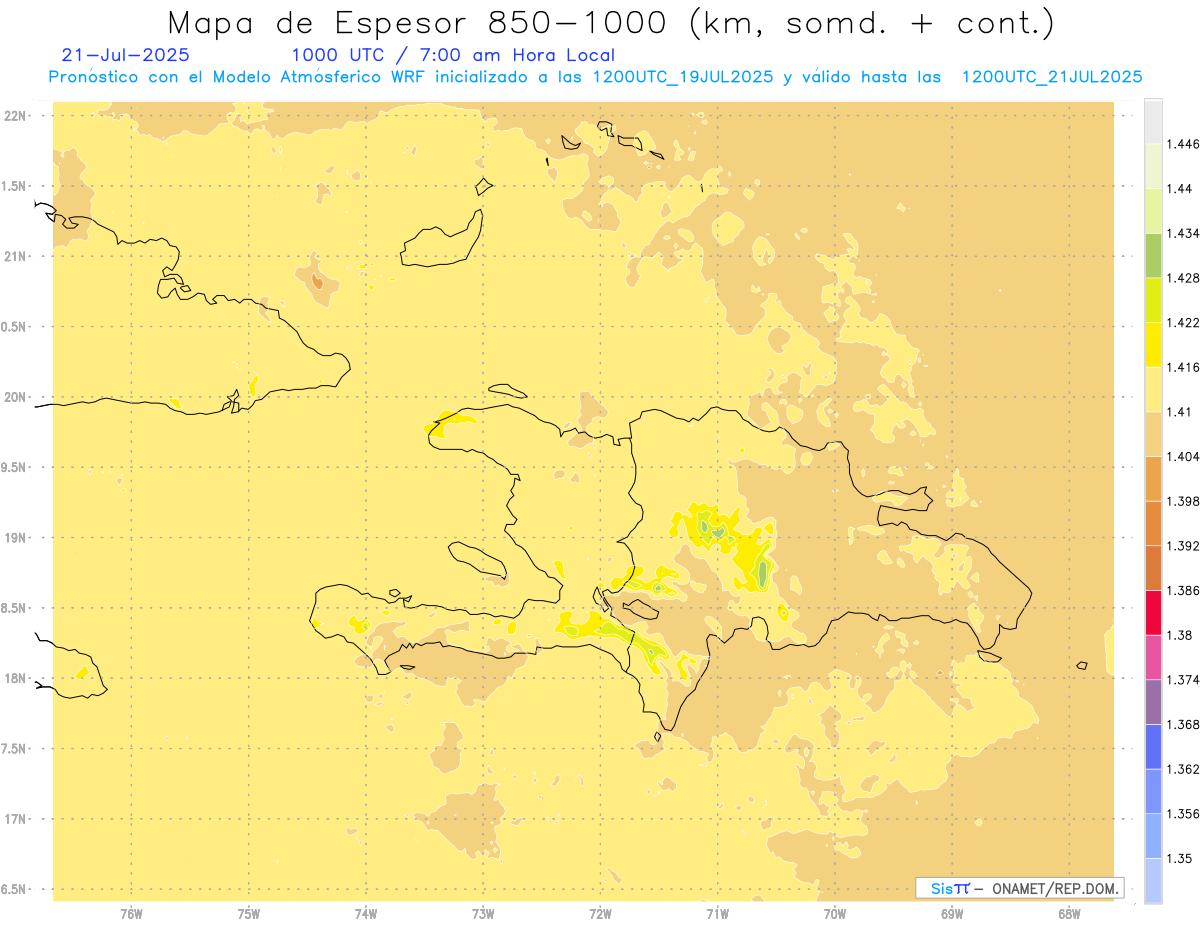Click the '1.416' colorbar value
The image size is (1200, 927).
coord(1183,367)
